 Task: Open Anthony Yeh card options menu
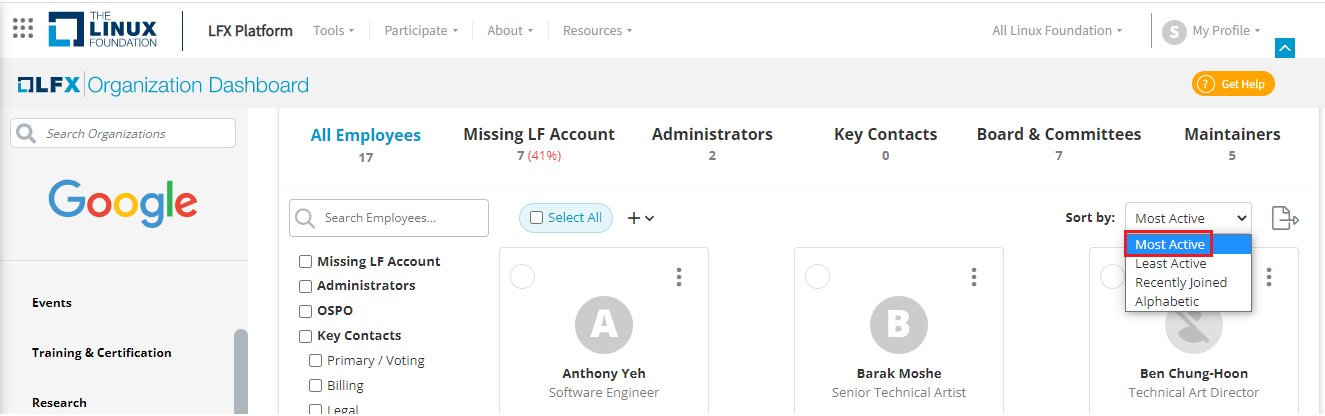point(679,276)
